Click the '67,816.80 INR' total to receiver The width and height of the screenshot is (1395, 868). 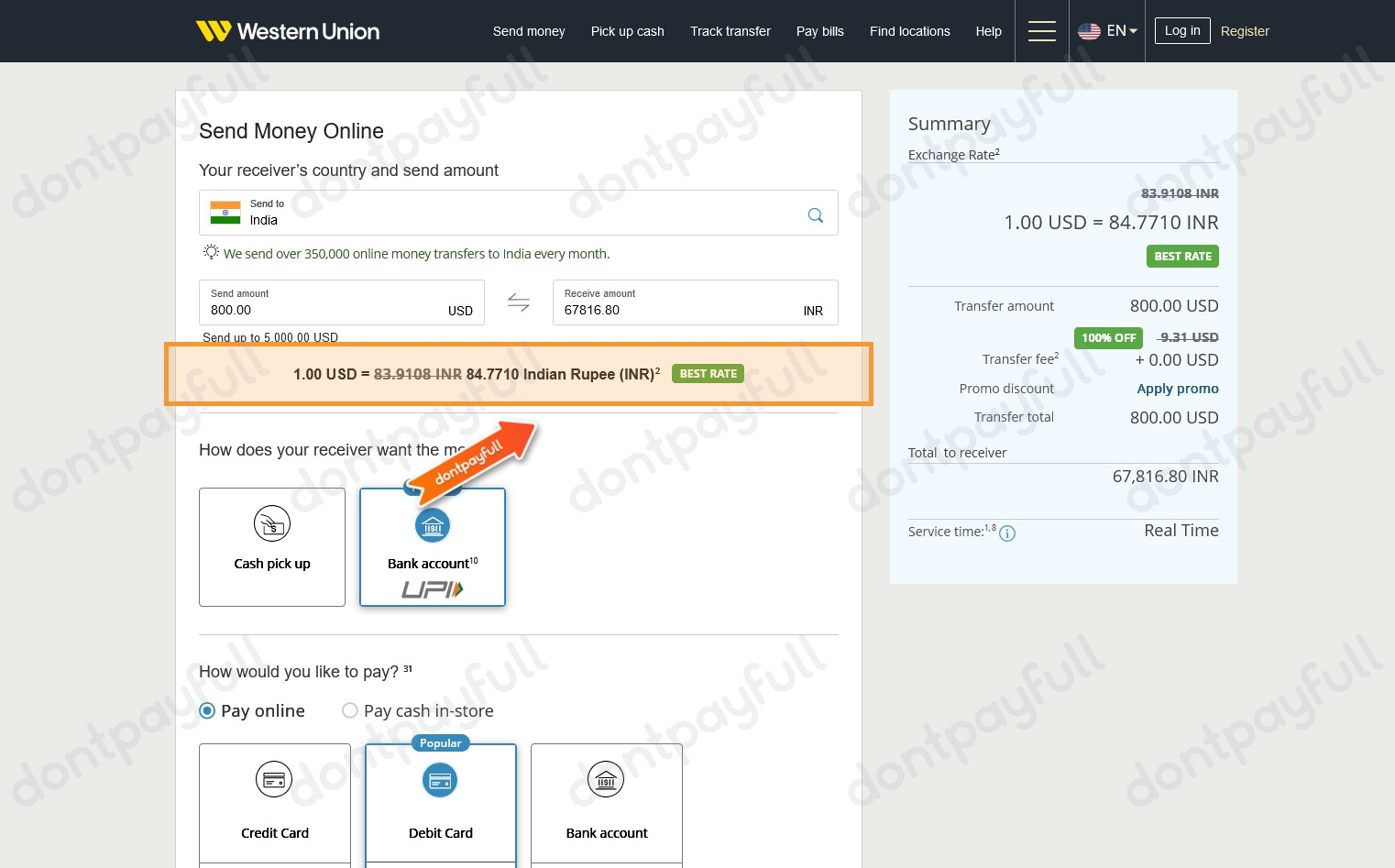(x=1166, y=477)
